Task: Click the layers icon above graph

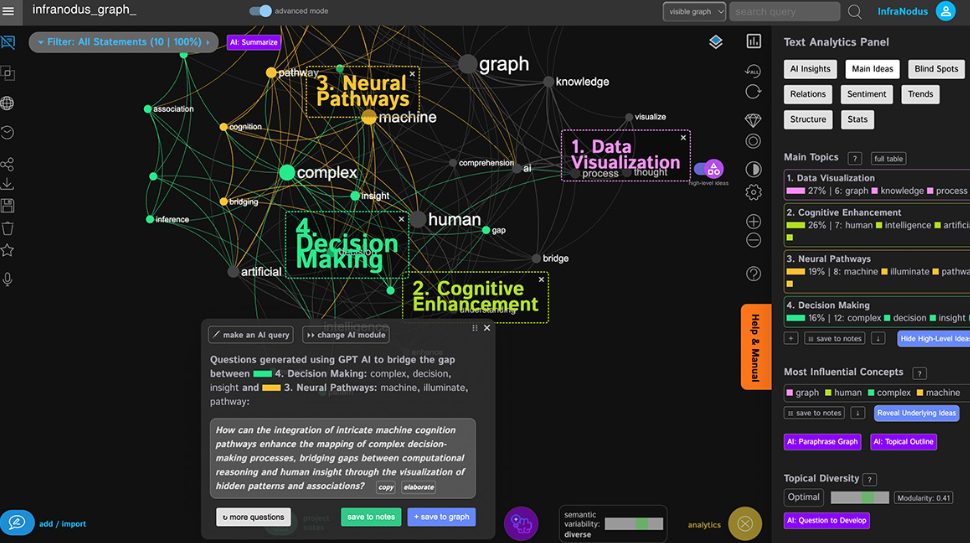Action: pyautogui.click(x=716, y=42)
